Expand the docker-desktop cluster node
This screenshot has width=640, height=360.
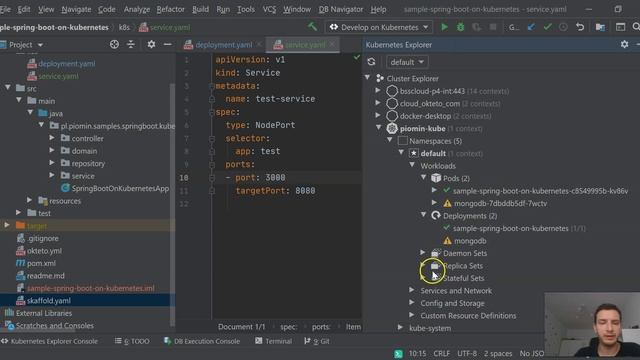378,116
